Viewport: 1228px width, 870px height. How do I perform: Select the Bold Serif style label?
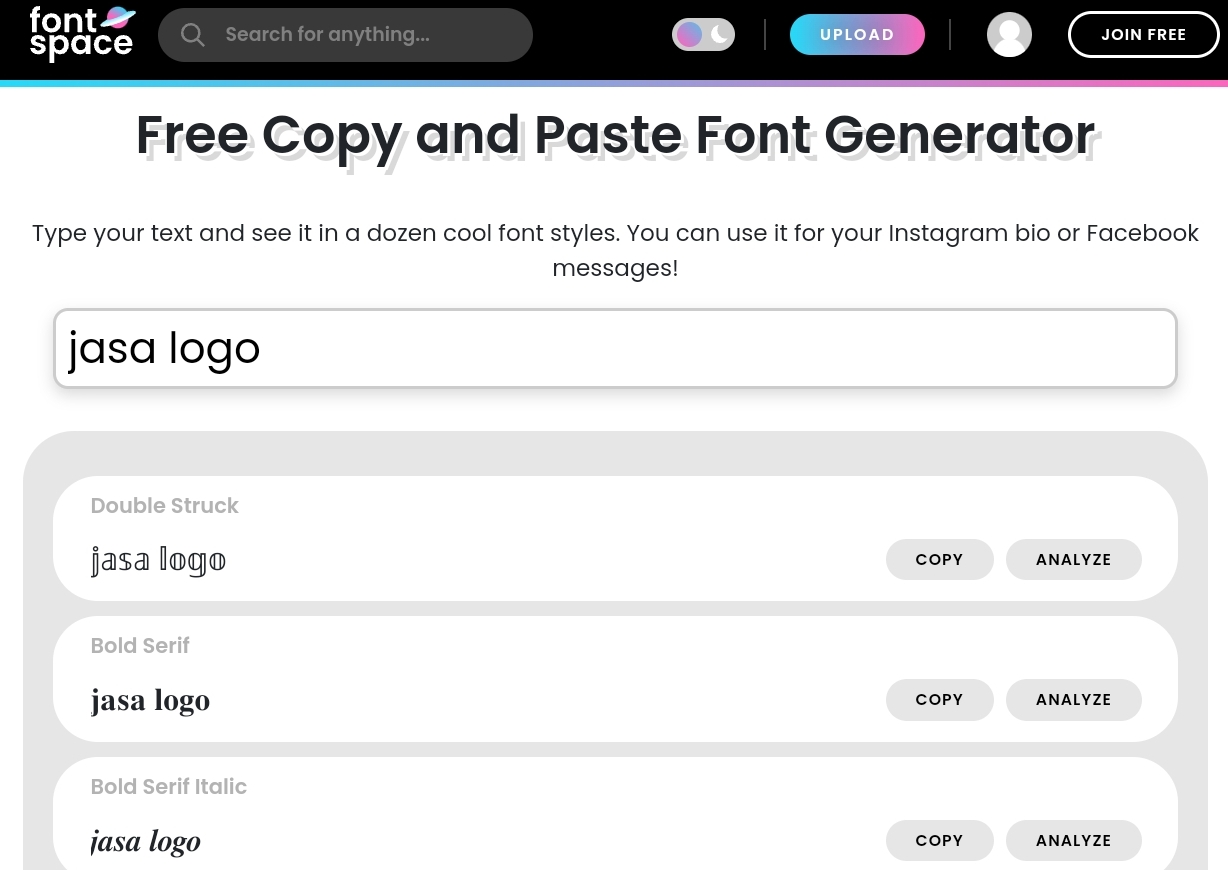click(x=140, y=645)
